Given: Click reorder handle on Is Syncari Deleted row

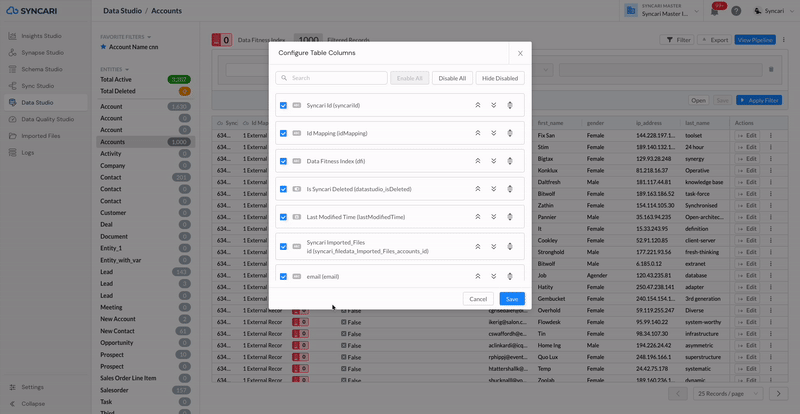Looking at the screenshot, I should [x=509, y=189].
